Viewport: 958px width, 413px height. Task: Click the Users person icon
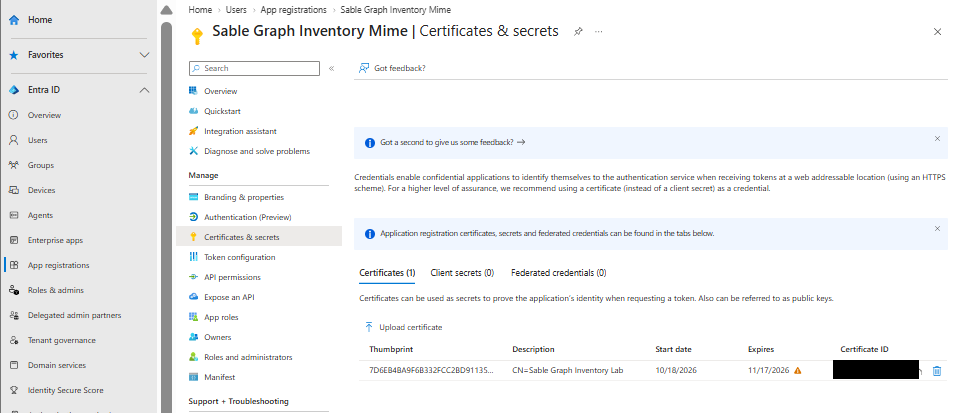point(13,140)
